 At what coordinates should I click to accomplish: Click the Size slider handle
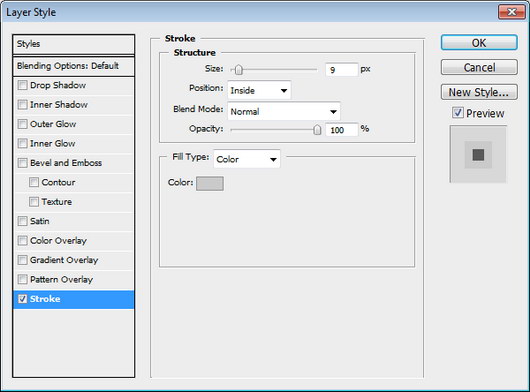tap(239, 70)
